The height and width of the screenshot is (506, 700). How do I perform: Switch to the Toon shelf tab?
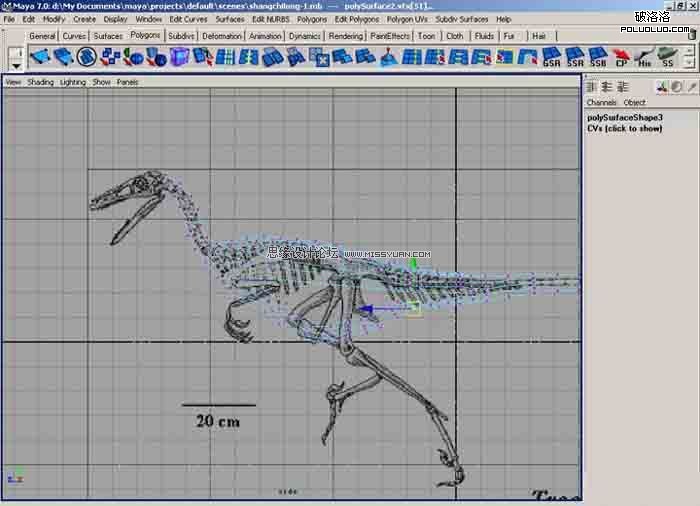[426, 36]
